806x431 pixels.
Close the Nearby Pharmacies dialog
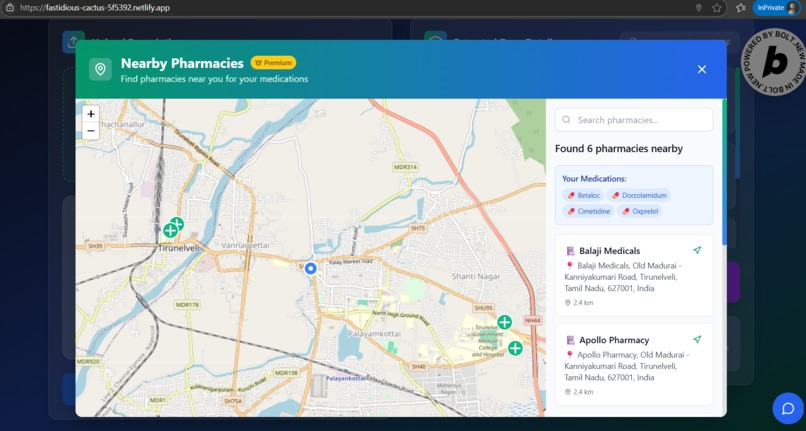(x=702, y=69)
